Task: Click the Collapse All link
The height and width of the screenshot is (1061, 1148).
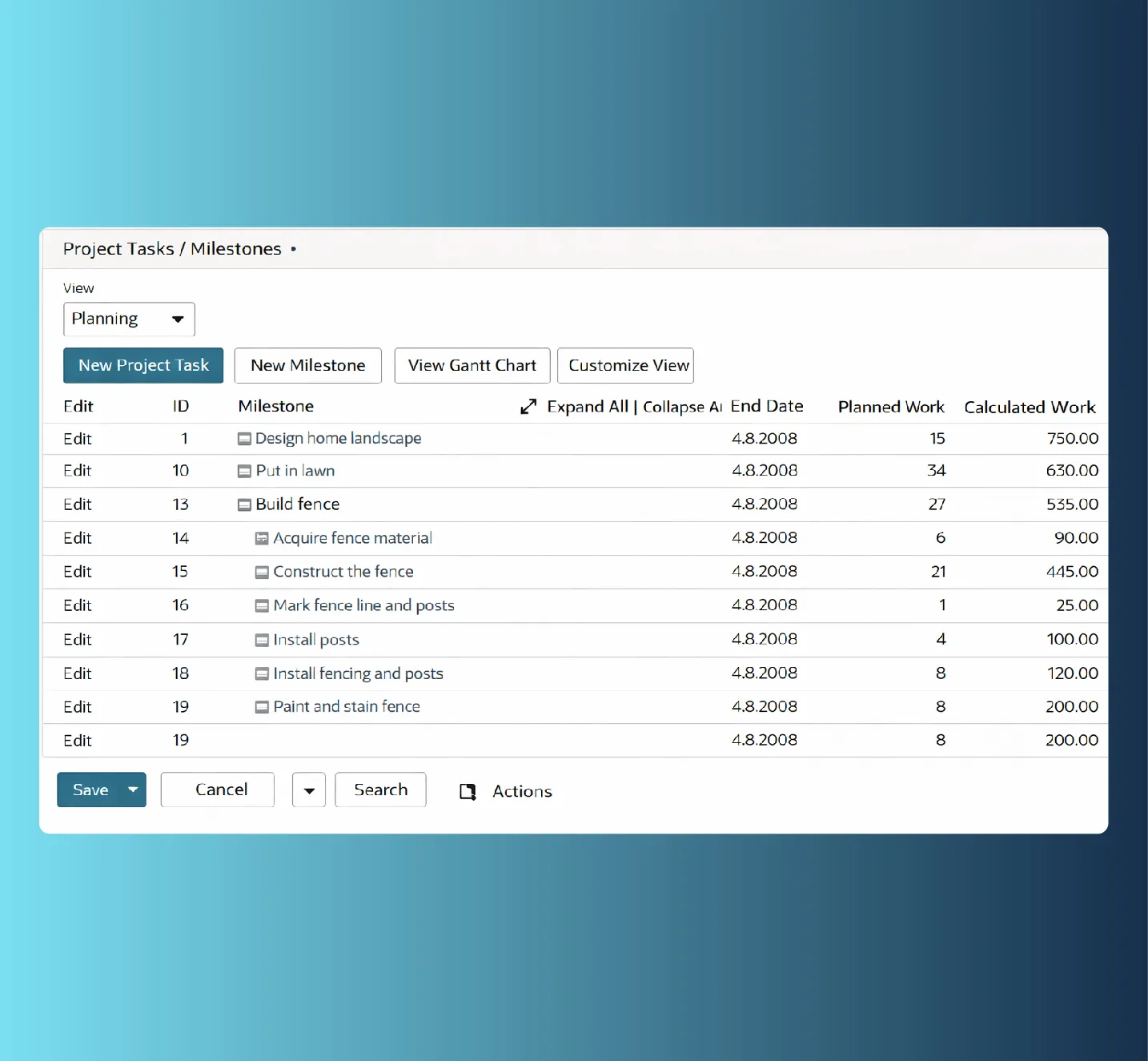Action: click(682, 407)
